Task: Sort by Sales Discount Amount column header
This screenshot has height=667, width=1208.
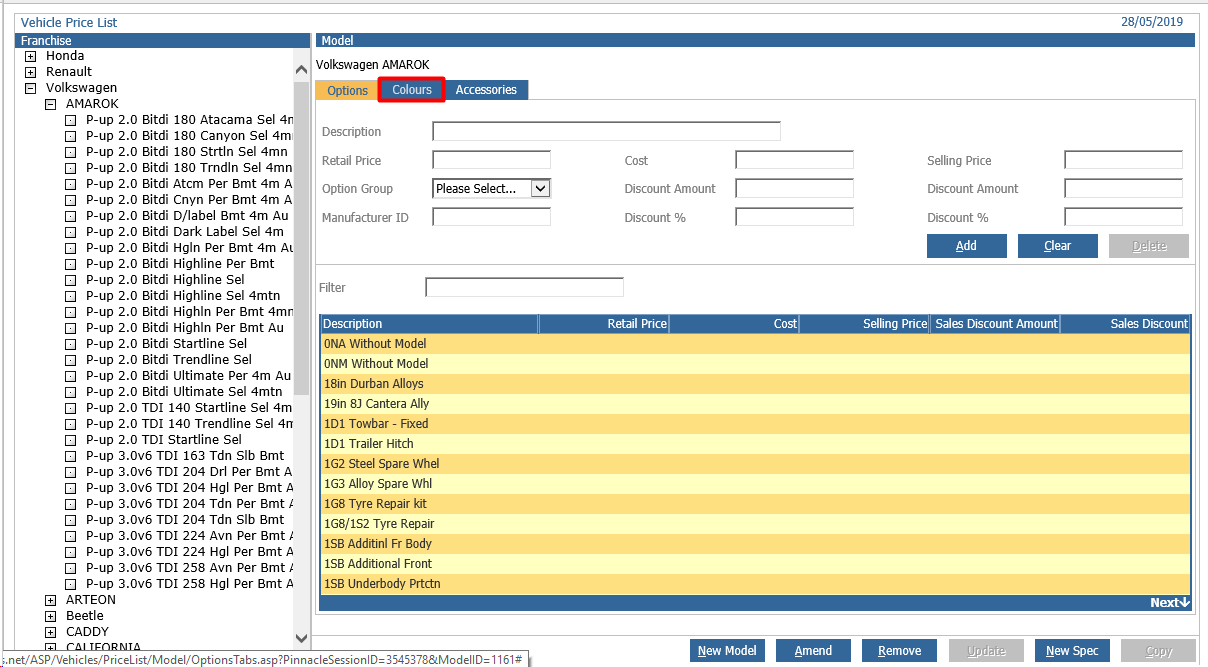Action: (x=995, y=324)
